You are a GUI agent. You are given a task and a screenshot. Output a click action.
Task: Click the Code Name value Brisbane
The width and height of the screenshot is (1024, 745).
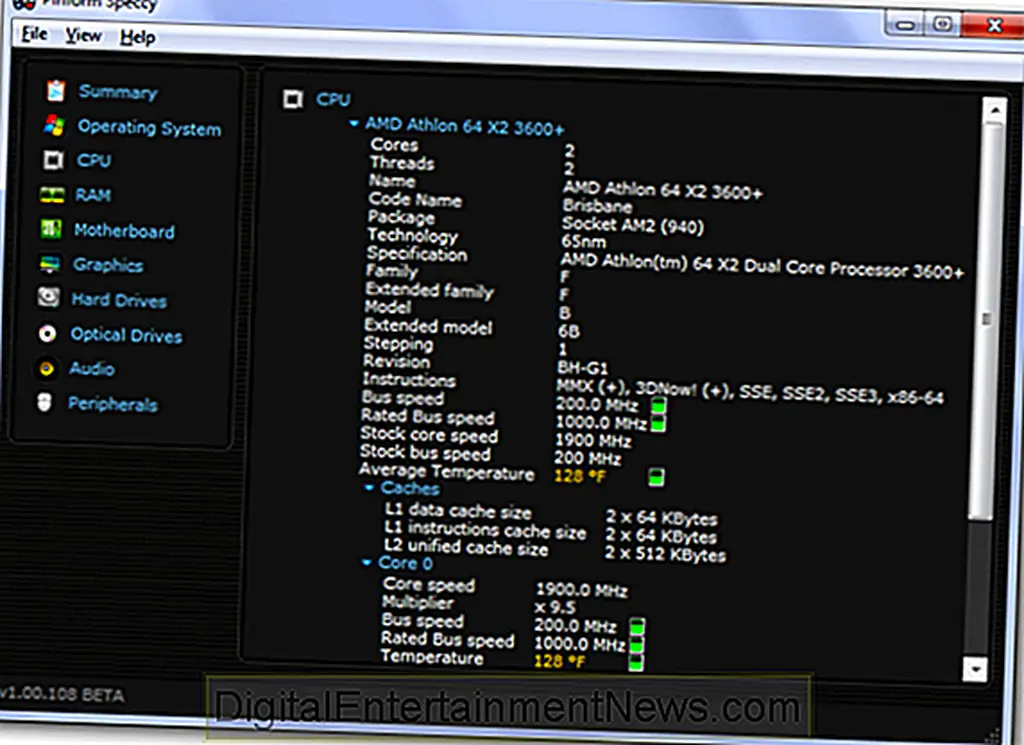coord(598,206)
